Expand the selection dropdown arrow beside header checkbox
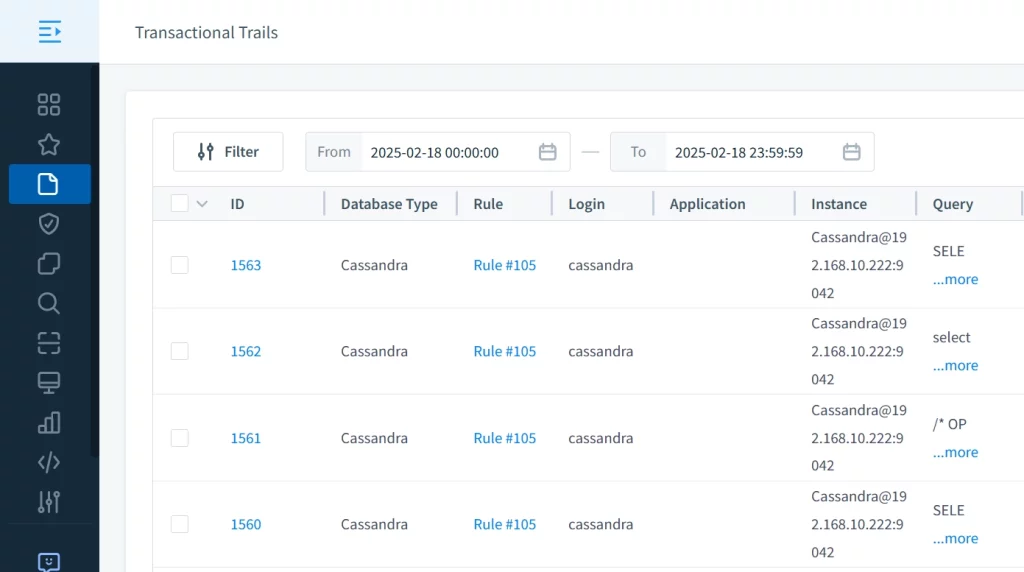Screen dimensions: 1024x572 point(202,204)
